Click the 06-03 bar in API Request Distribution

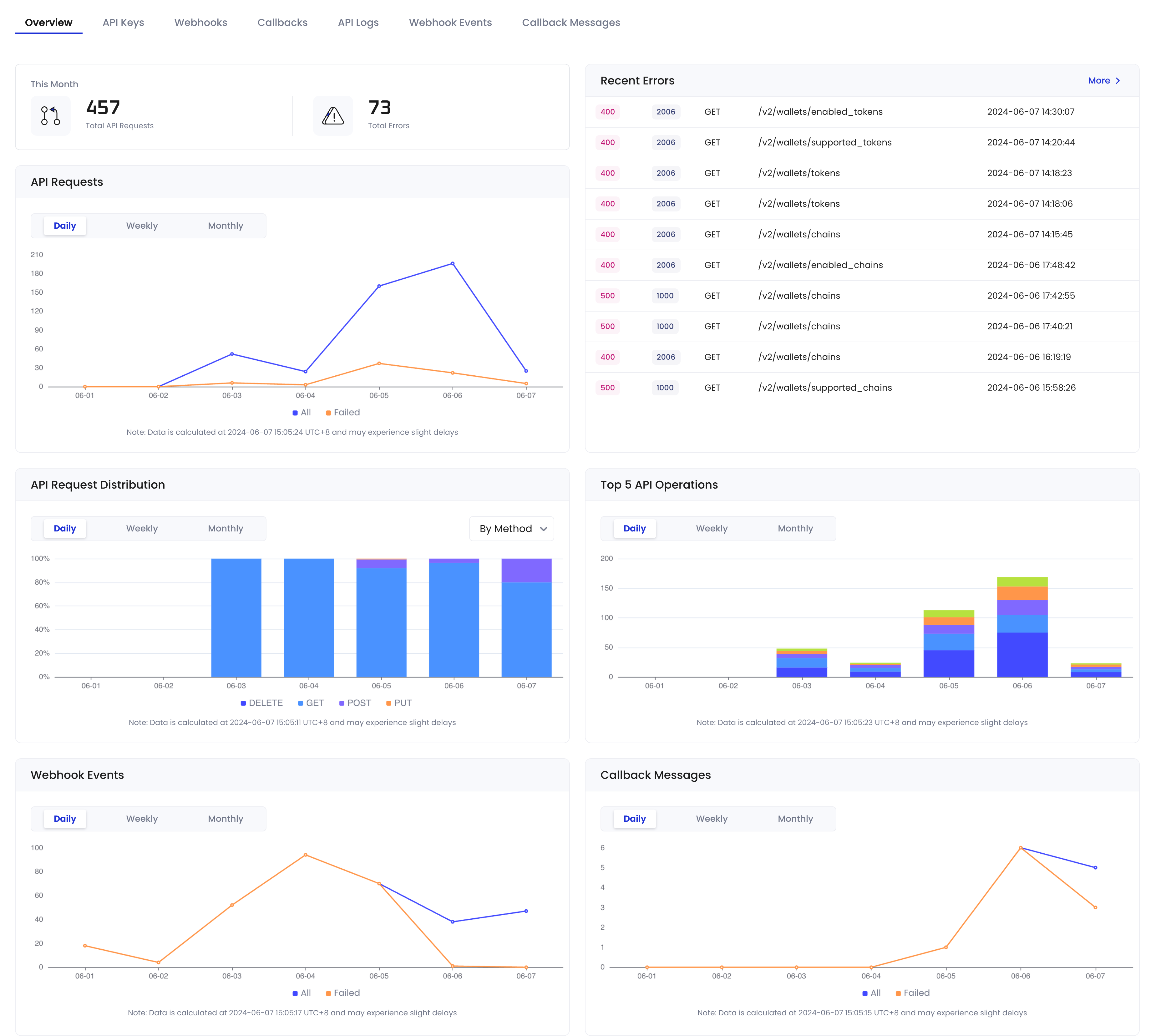click(236, 618)
